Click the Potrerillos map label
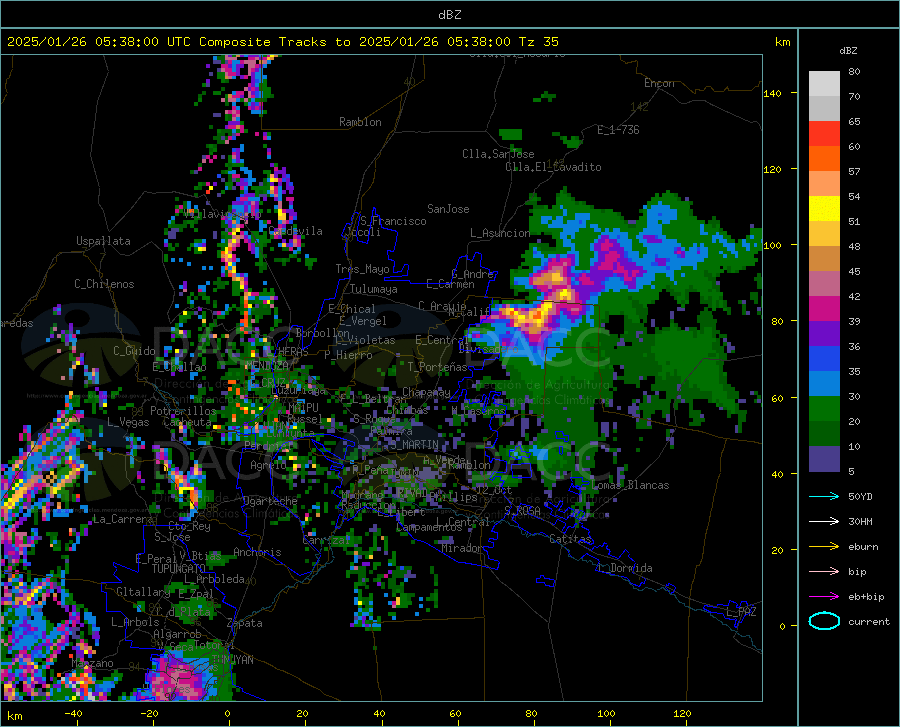Viewport: 900px width, 727px height. pyautogui.click(x=183, y=411)
